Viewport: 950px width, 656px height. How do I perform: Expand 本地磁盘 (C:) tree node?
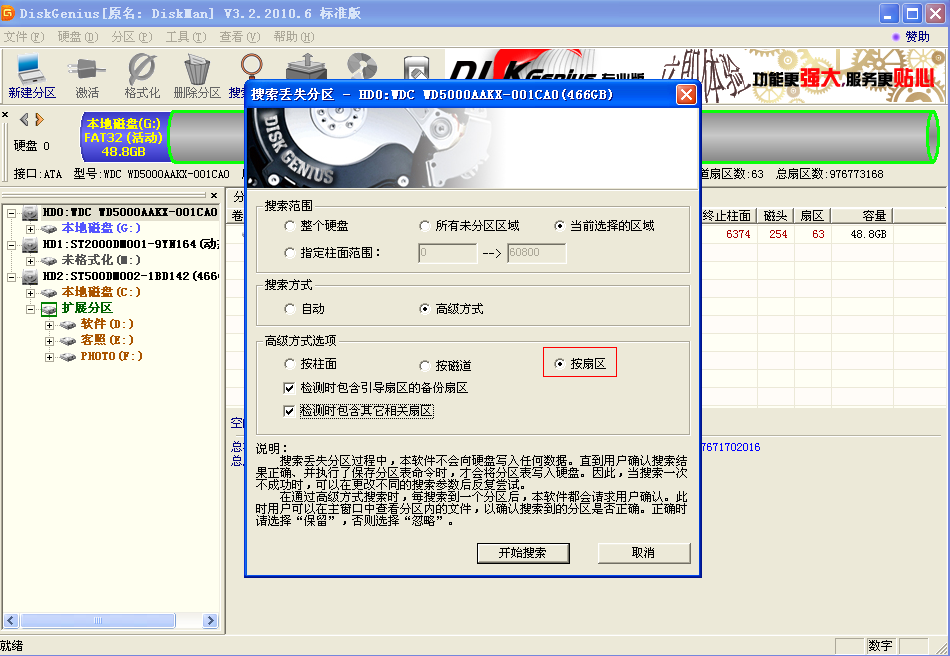(x=30, y=293)
